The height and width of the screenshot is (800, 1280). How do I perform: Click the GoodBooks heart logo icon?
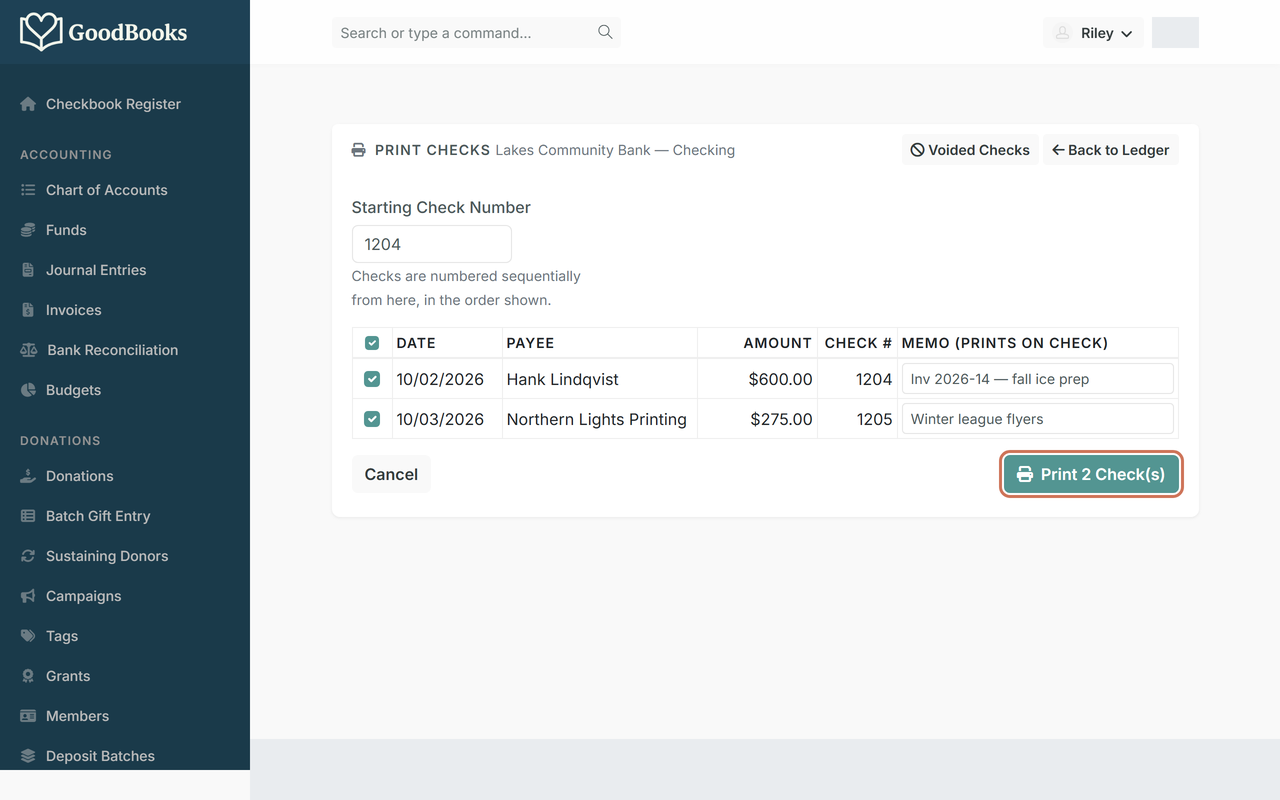coord(41,32)
